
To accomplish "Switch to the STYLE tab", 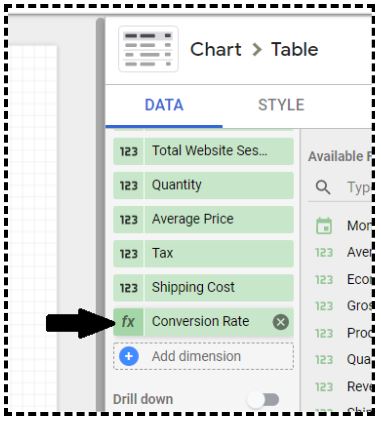I will point(281,105).
